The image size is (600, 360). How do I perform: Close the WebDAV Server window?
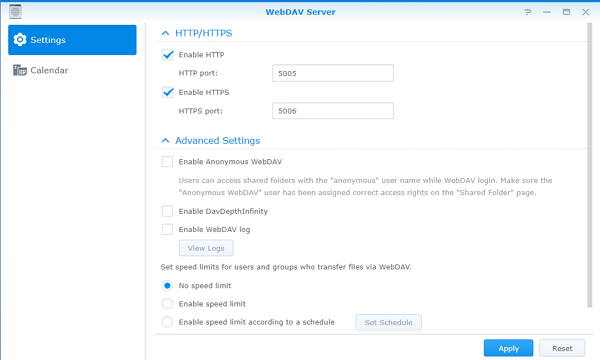coord(585,12)
